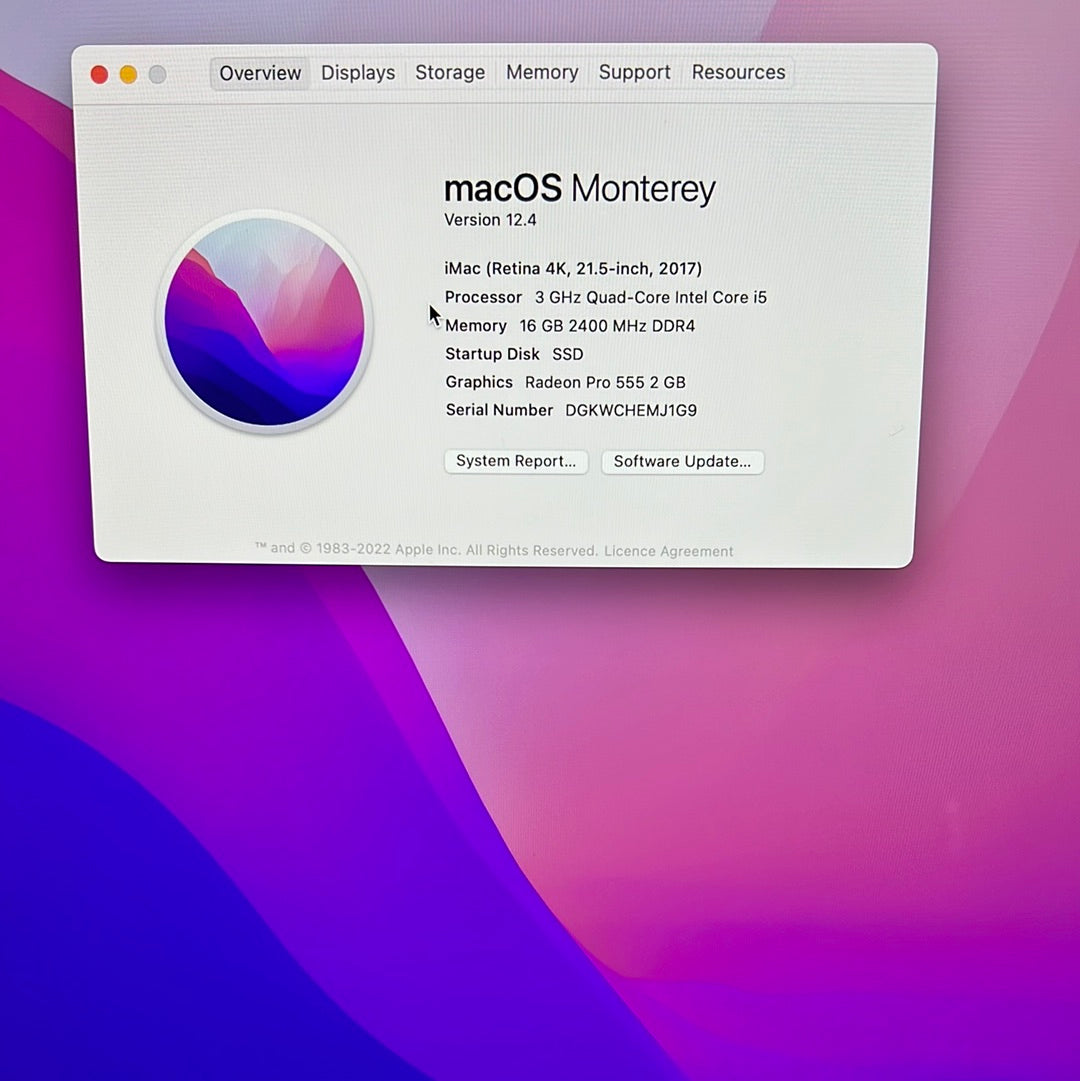Minimize window with the yellow button

coord(128,74)
